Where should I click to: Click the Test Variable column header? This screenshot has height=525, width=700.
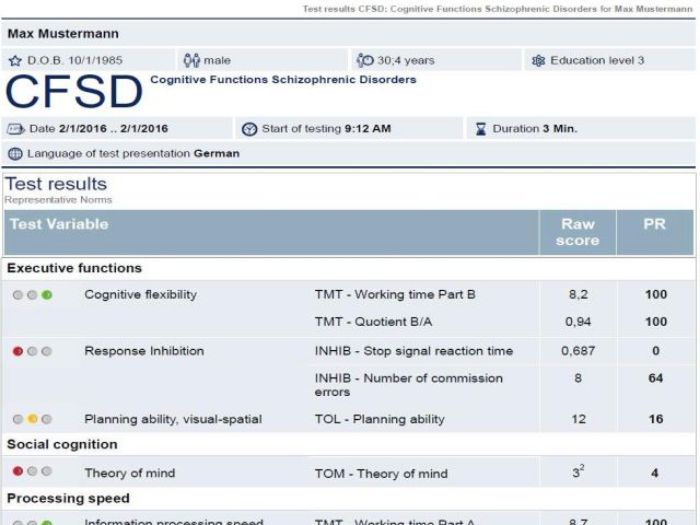(x=59, y=224)
